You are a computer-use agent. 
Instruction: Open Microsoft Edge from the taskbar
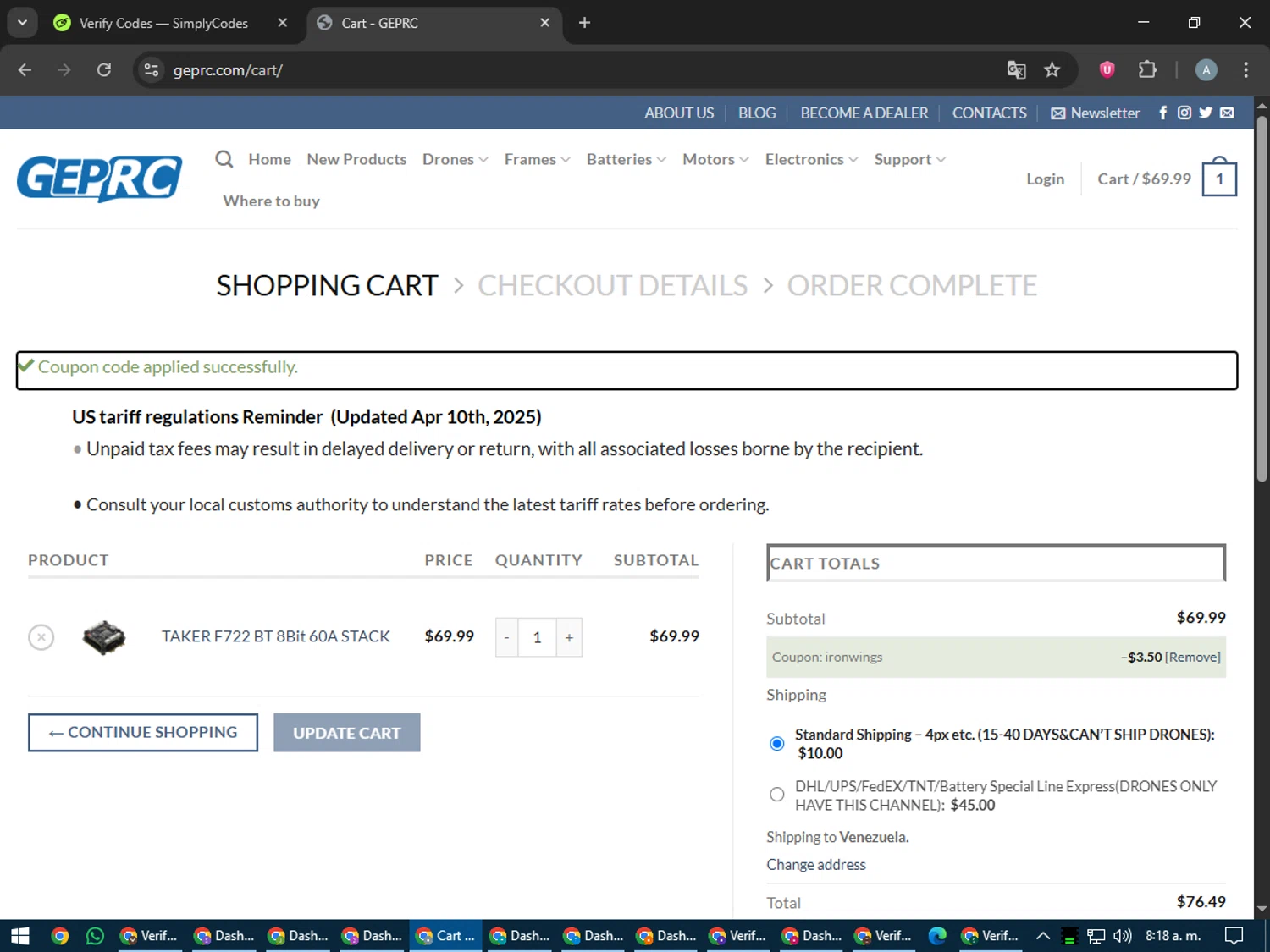(937, 935)
